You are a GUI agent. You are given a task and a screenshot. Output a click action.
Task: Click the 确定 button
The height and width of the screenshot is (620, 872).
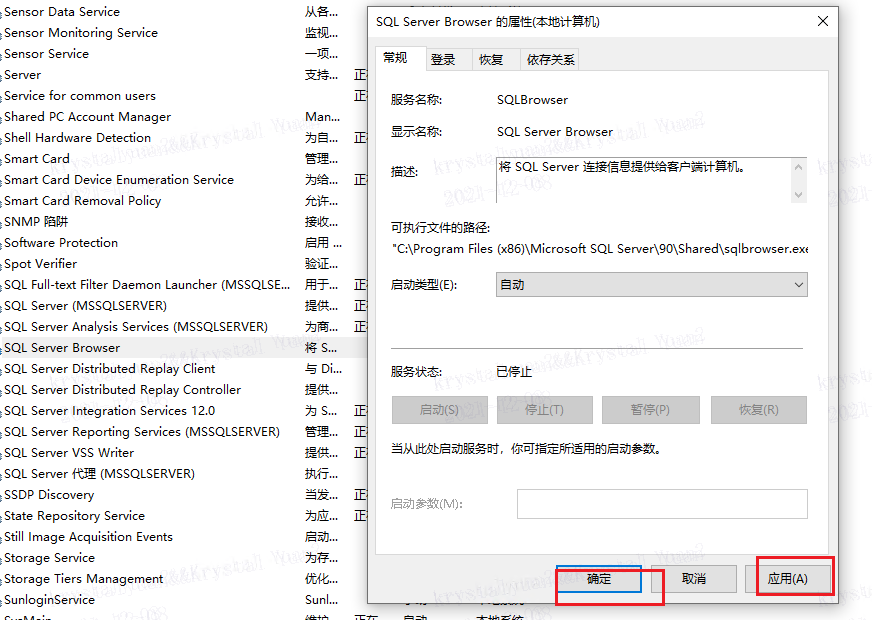[x=599, y=579]
